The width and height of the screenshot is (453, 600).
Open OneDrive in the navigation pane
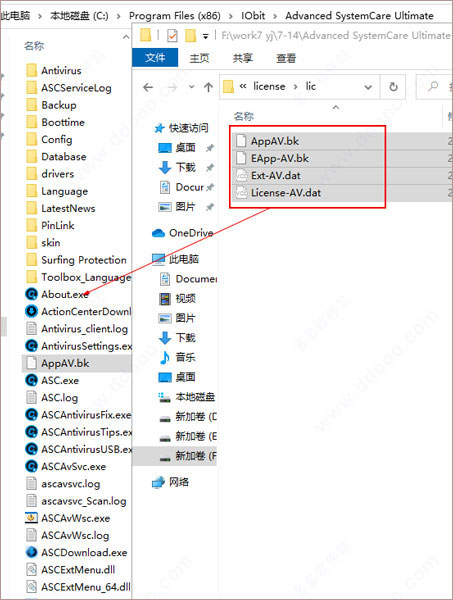tap(183, 233)
